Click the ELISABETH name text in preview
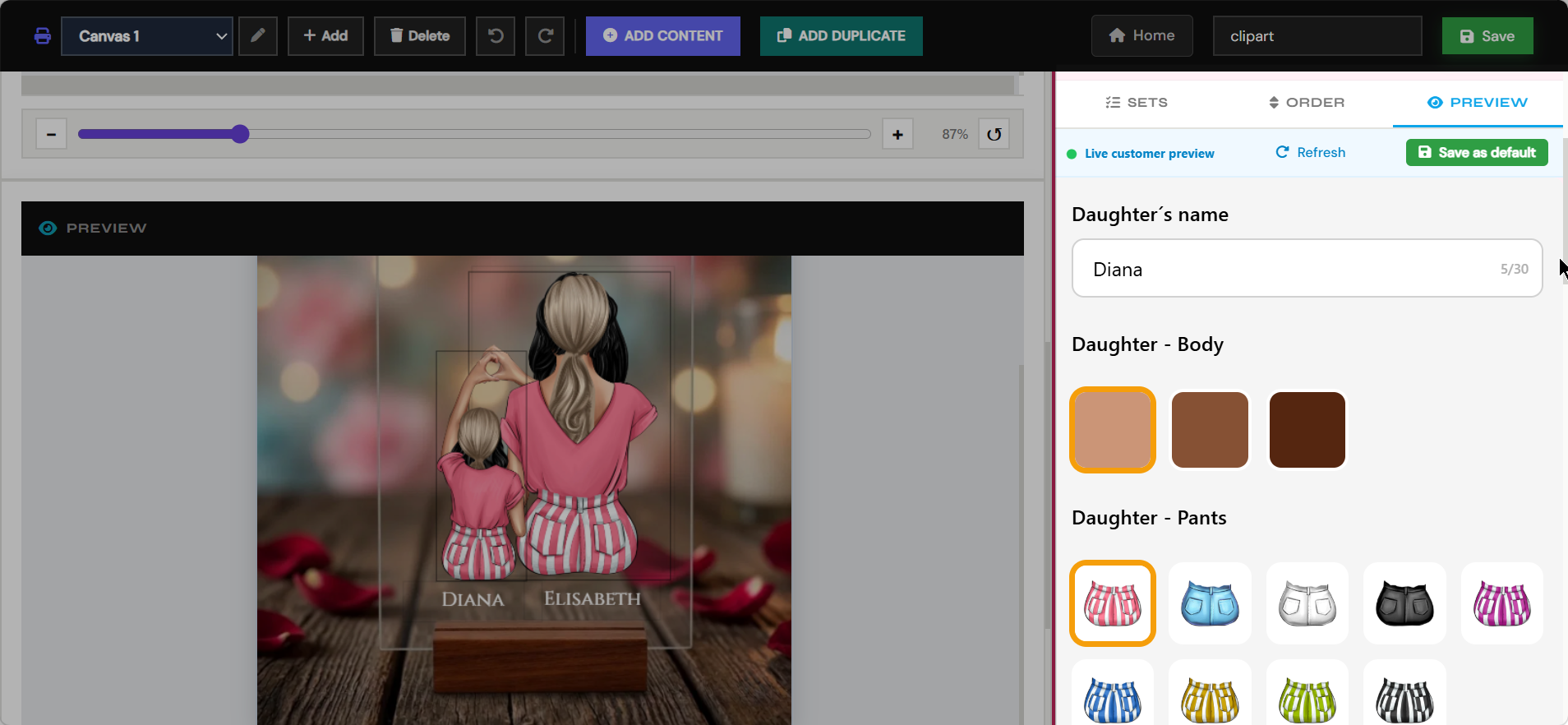1568x725 pixels. click(x=593, y=598)
